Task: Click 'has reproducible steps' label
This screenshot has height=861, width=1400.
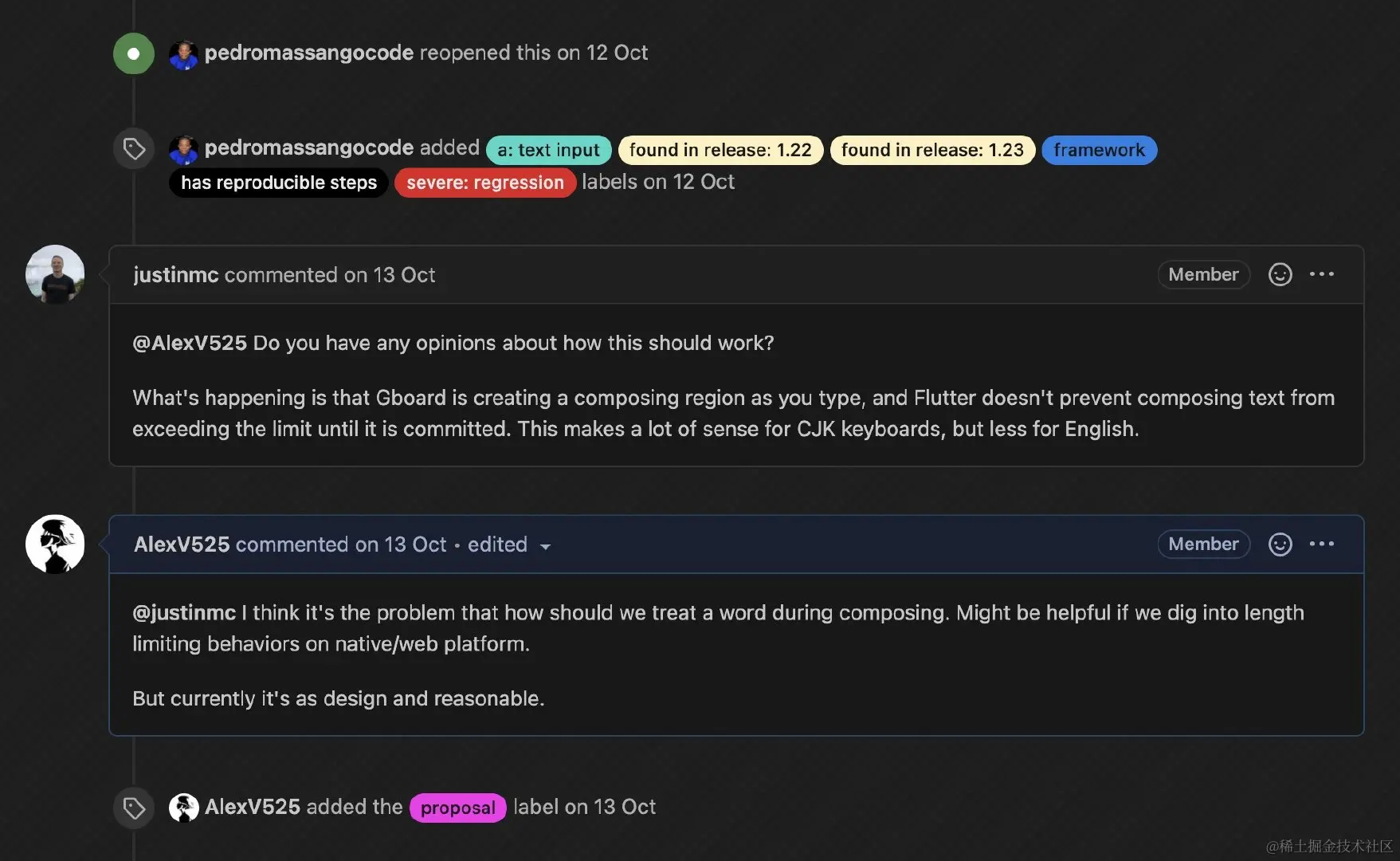Action: pos(279,183)
